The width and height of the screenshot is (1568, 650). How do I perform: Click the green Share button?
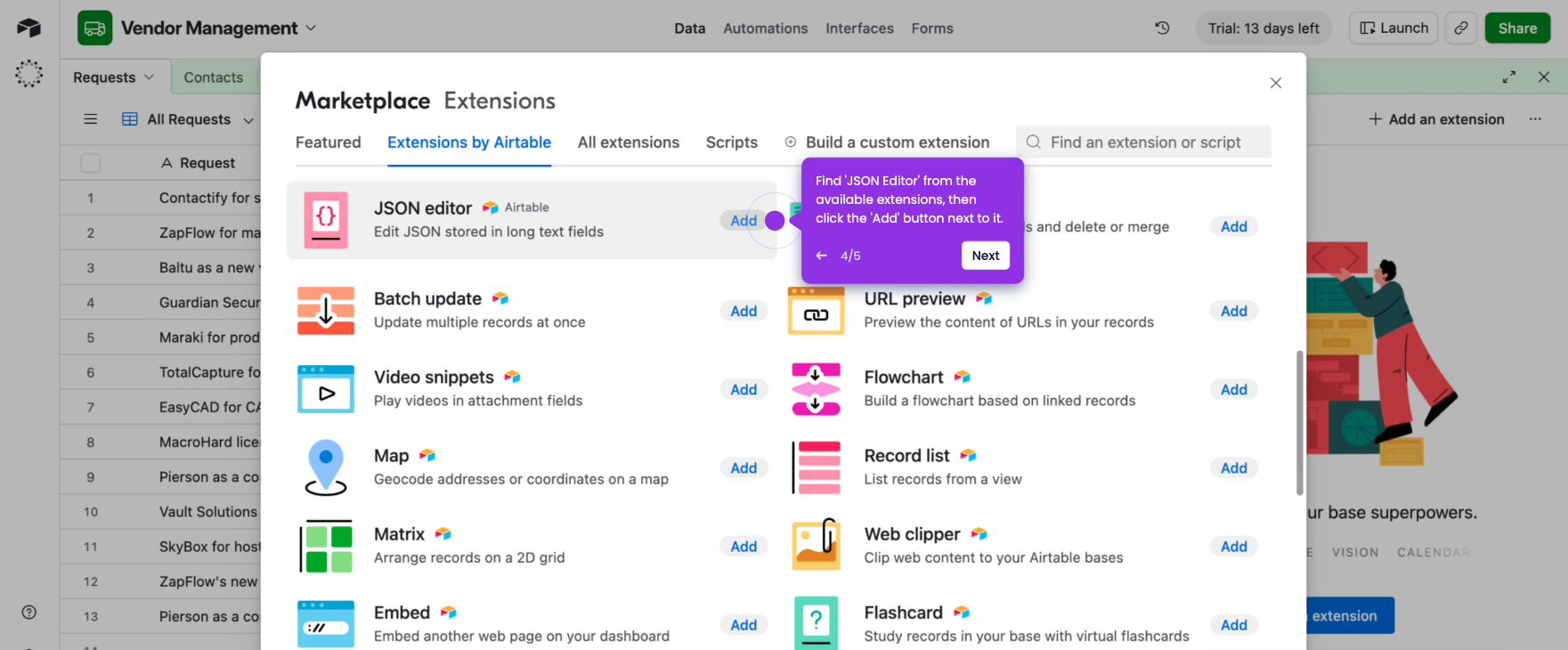click(1517, 28)
